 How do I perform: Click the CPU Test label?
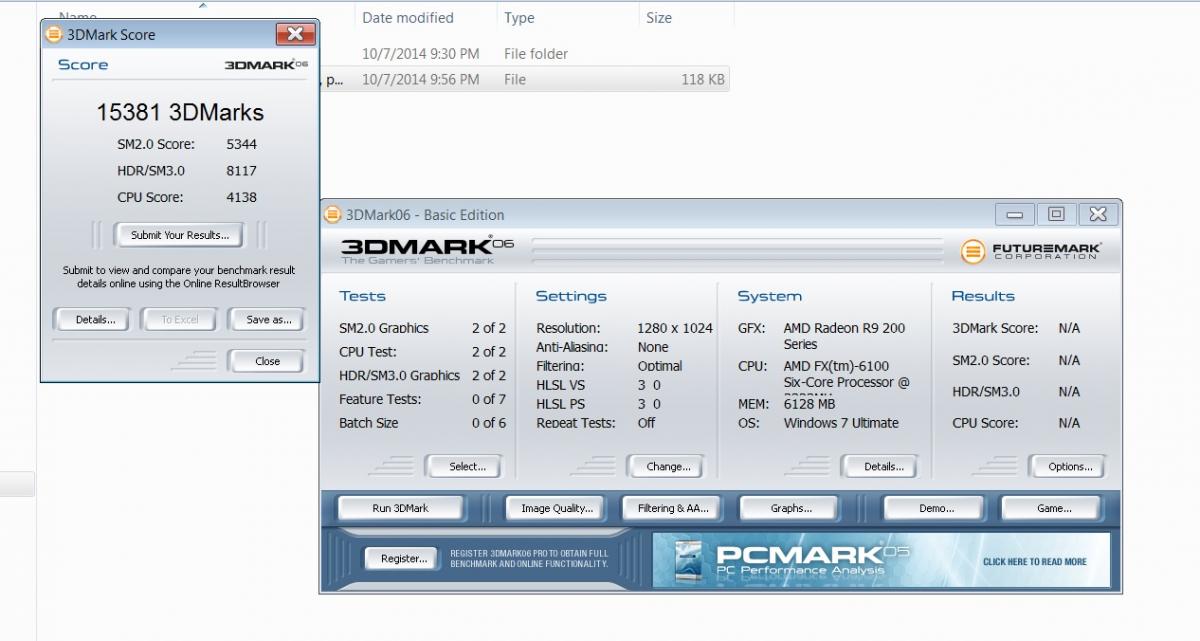(x=368, y=352)
